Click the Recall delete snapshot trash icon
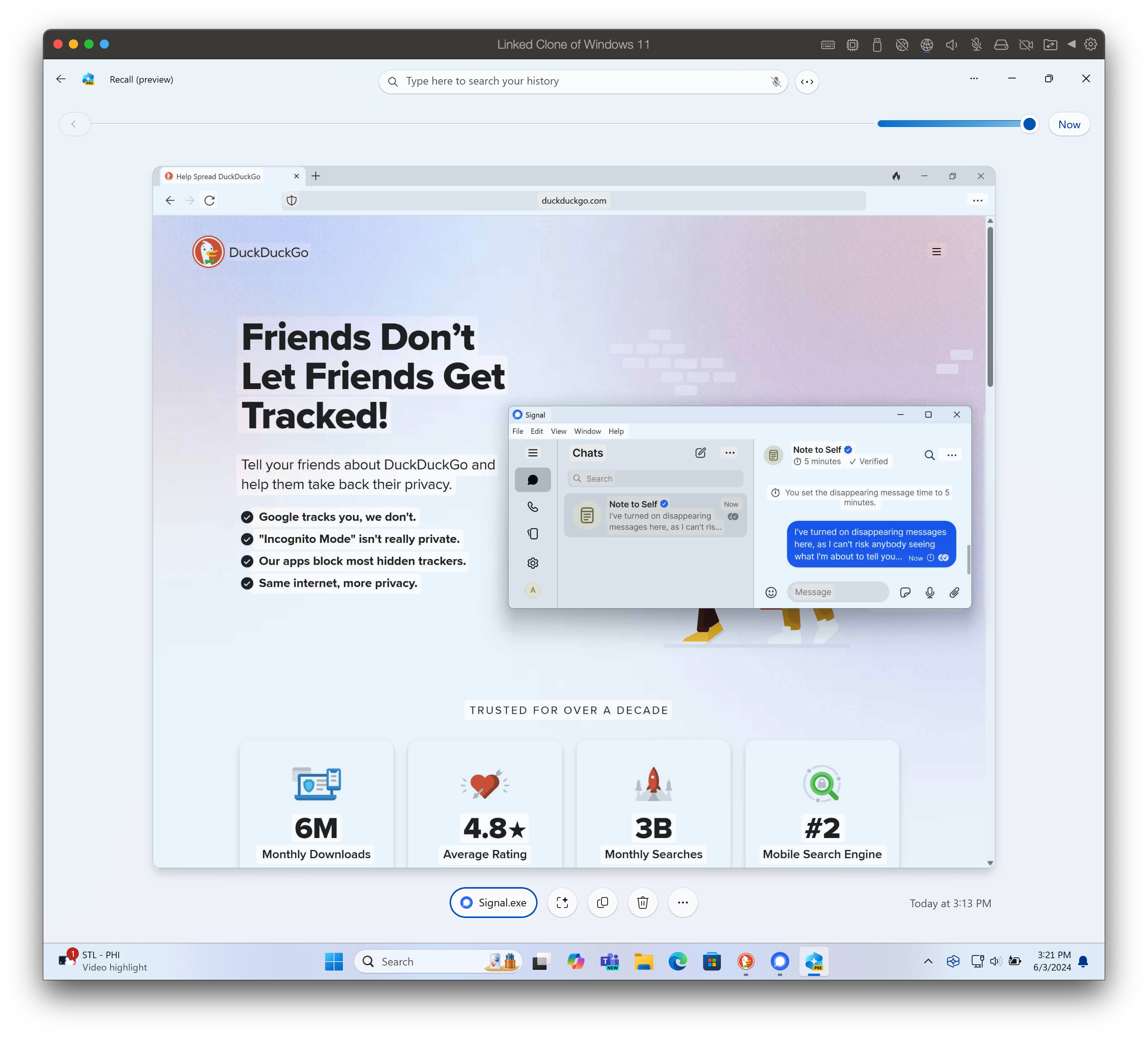The image size is (1148, 1037). pyautogui.click(x=642, y=903)
